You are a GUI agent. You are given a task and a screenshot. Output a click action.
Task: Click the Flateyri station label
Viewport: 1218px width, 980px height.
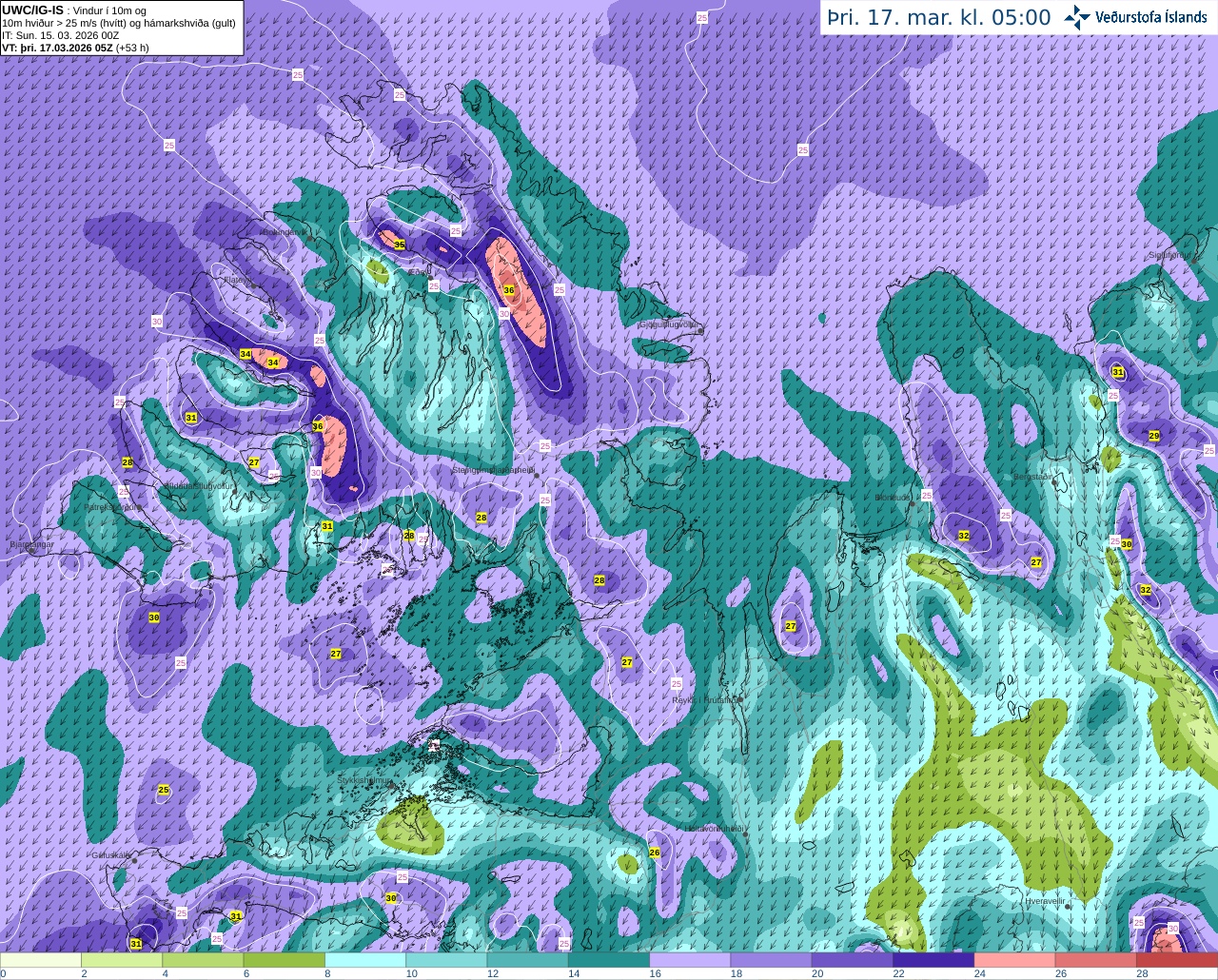click(x=237, y=280)
